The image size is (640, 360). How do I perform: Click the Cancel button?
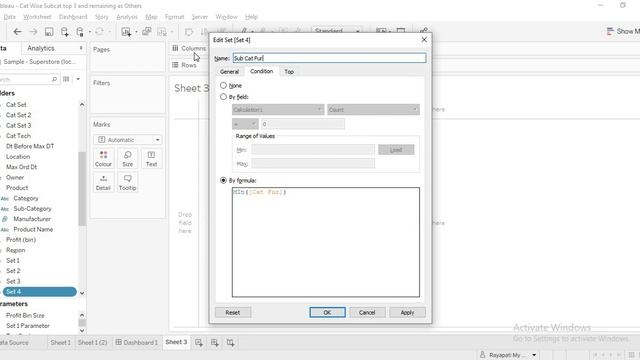tap(367, 312)
